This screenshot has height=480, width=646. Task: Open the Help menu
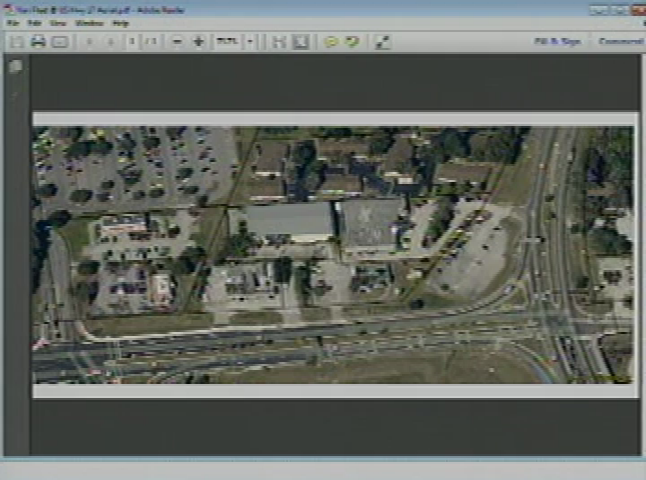tap(121, 23)
